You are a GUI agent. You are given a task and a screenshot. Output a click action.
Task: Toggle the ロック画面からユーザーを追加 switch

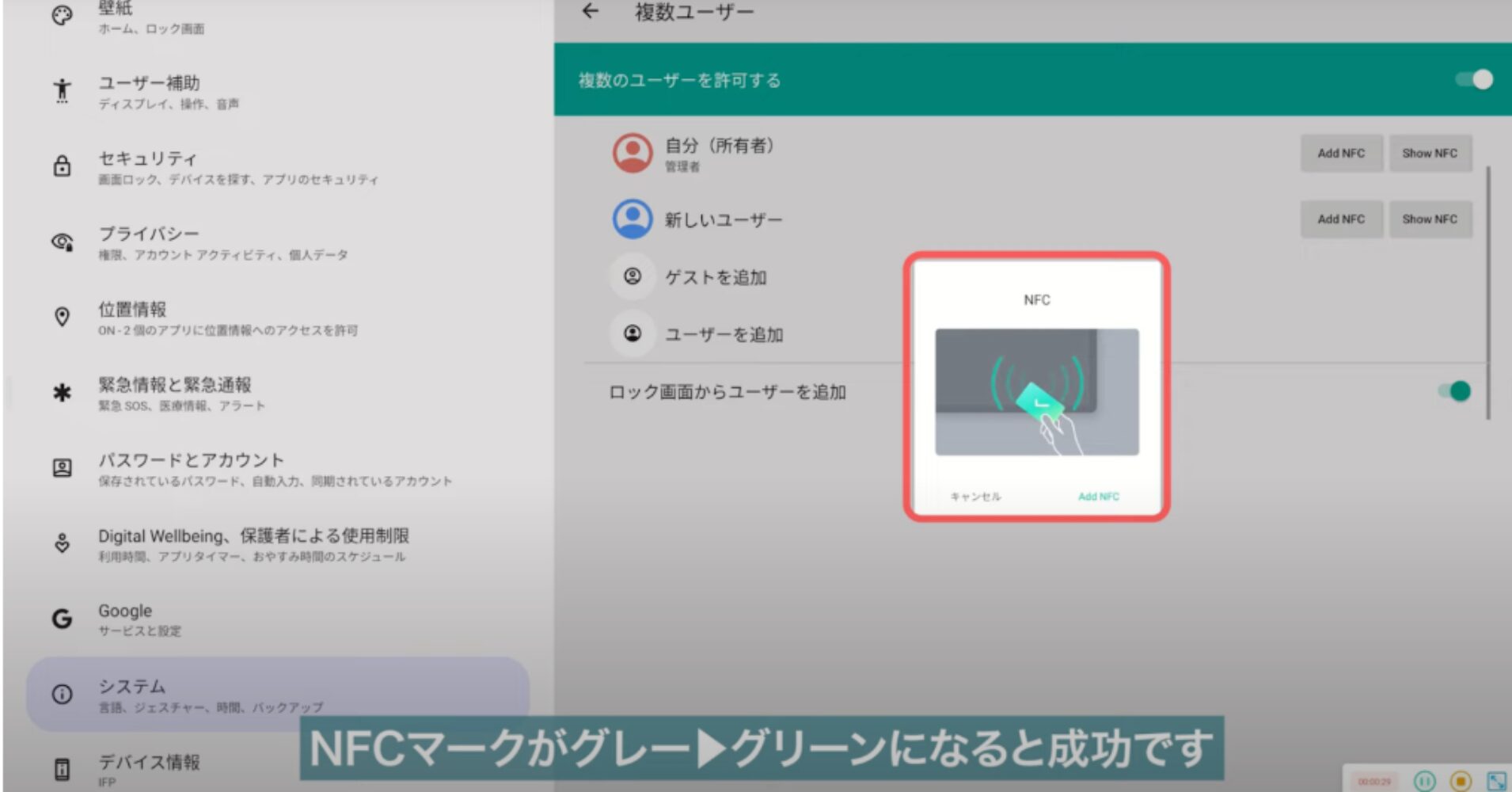click(1456, 391)
